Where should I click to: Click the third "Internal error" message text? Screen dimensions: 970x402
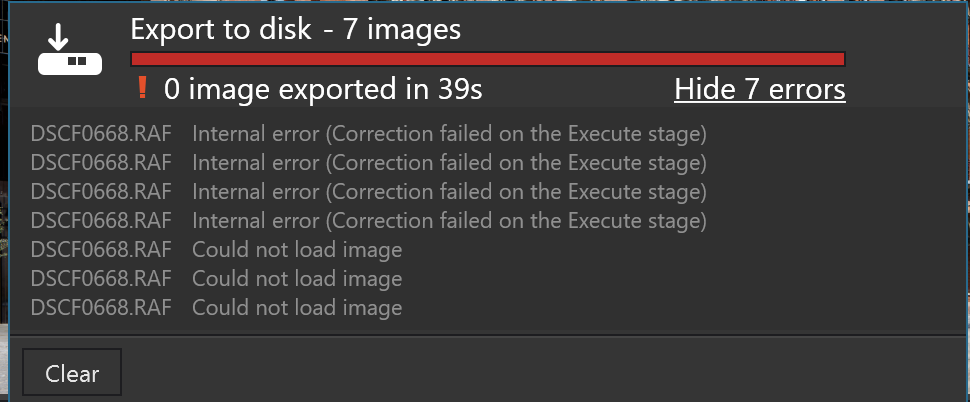pyautogui.click(x=449, y=191)
